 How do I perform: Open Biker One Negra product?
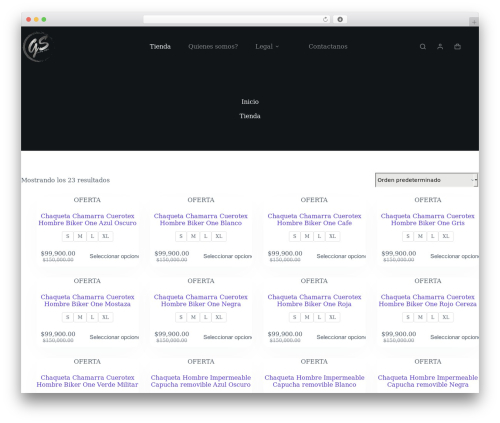tap(201, 300)
